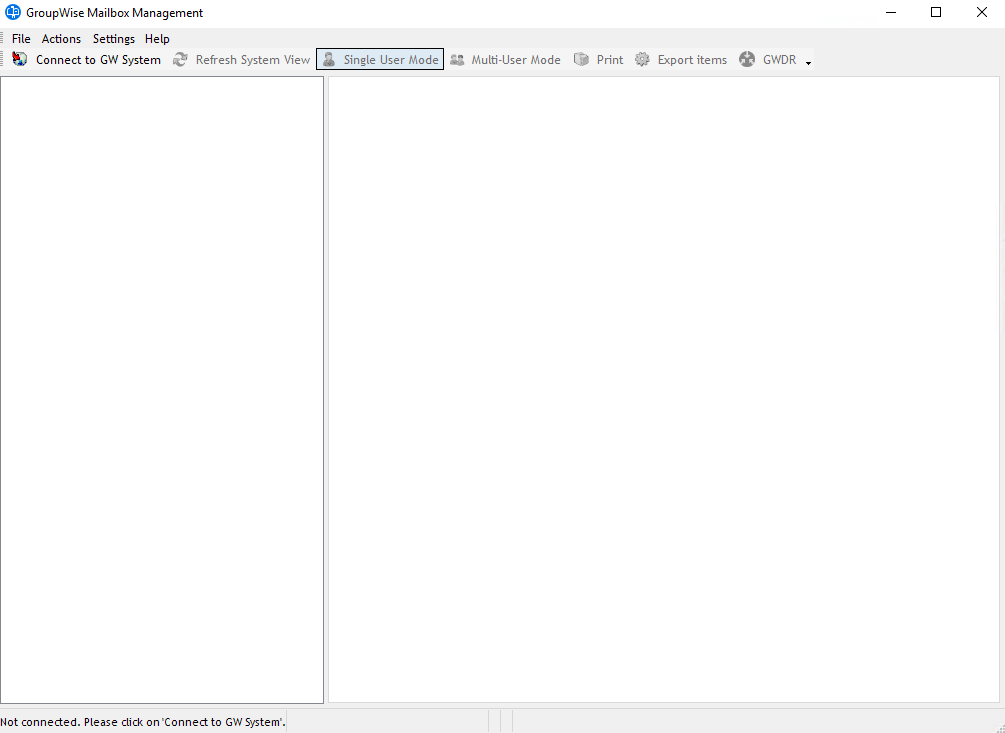Open the Settings menu

[x=113, y=39]
